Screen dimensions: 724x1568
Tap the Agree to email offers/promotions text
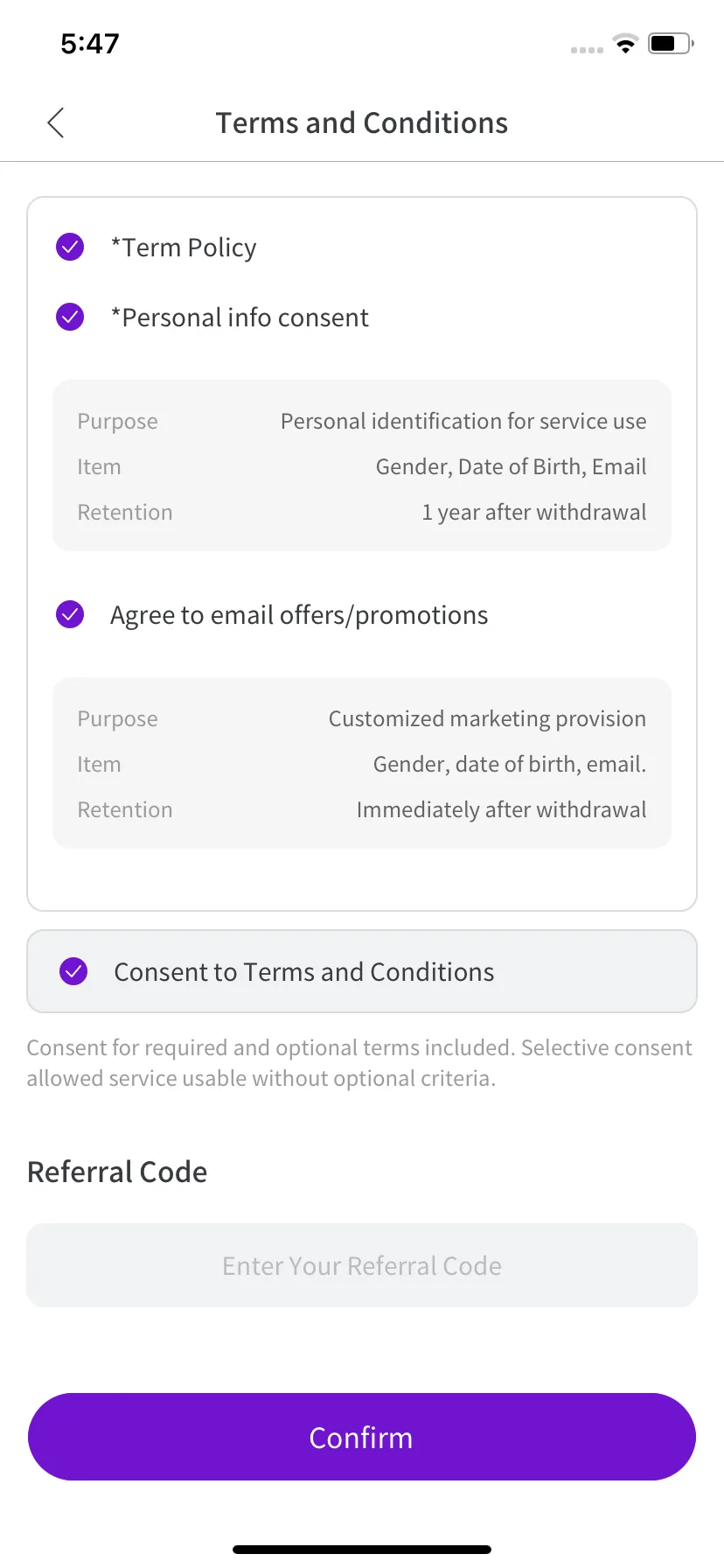coord(299,615)
